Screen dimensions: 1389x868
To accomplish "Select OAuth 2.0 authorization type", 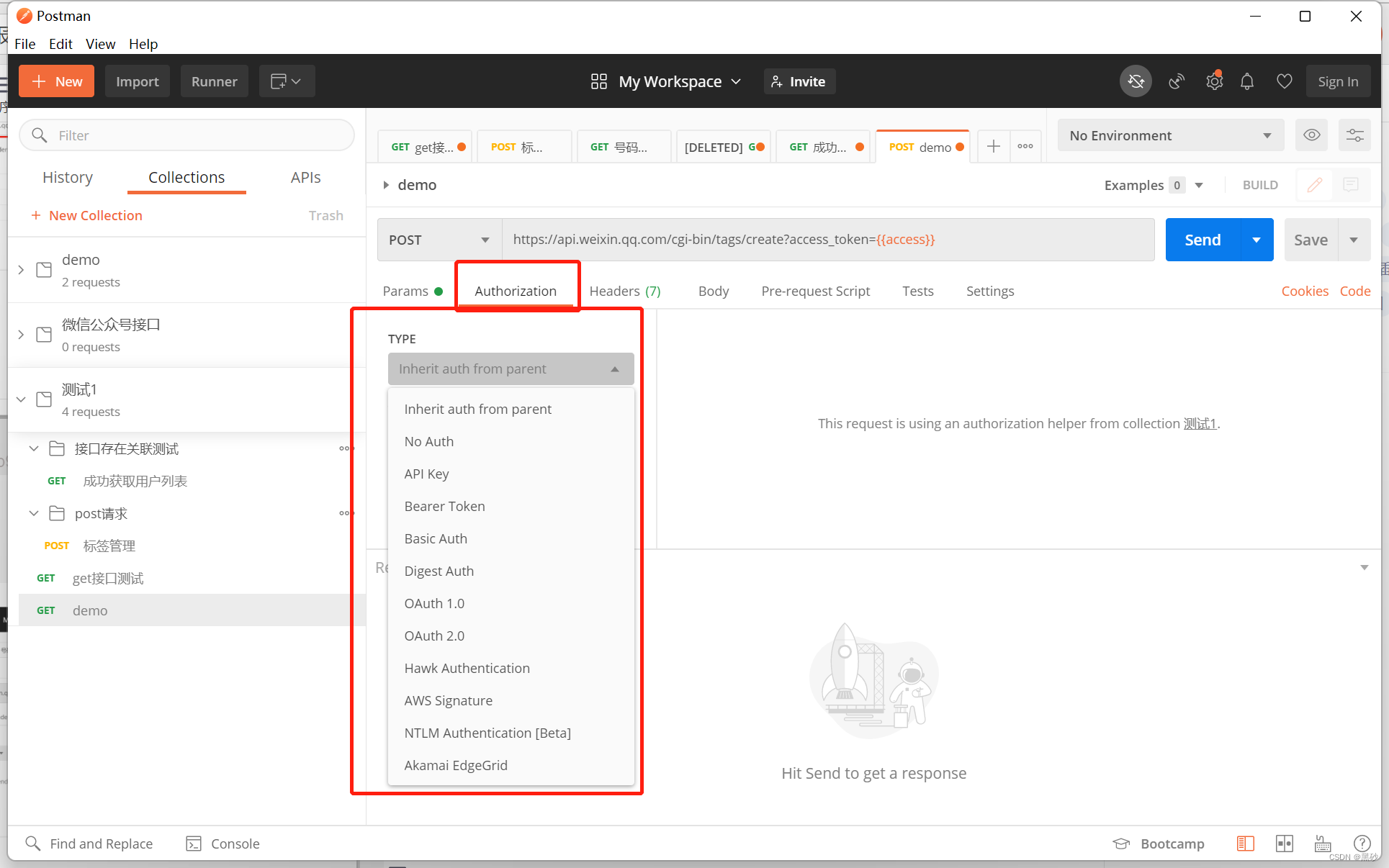I will point(435,635).
